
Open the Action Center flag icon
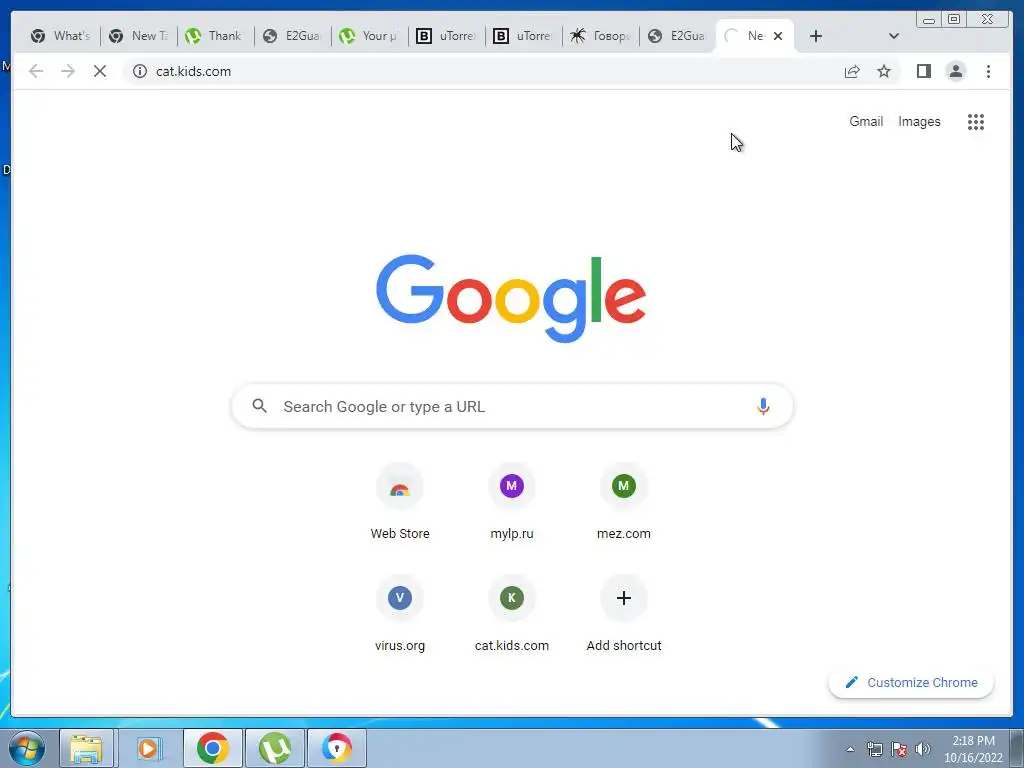(899, 749)
